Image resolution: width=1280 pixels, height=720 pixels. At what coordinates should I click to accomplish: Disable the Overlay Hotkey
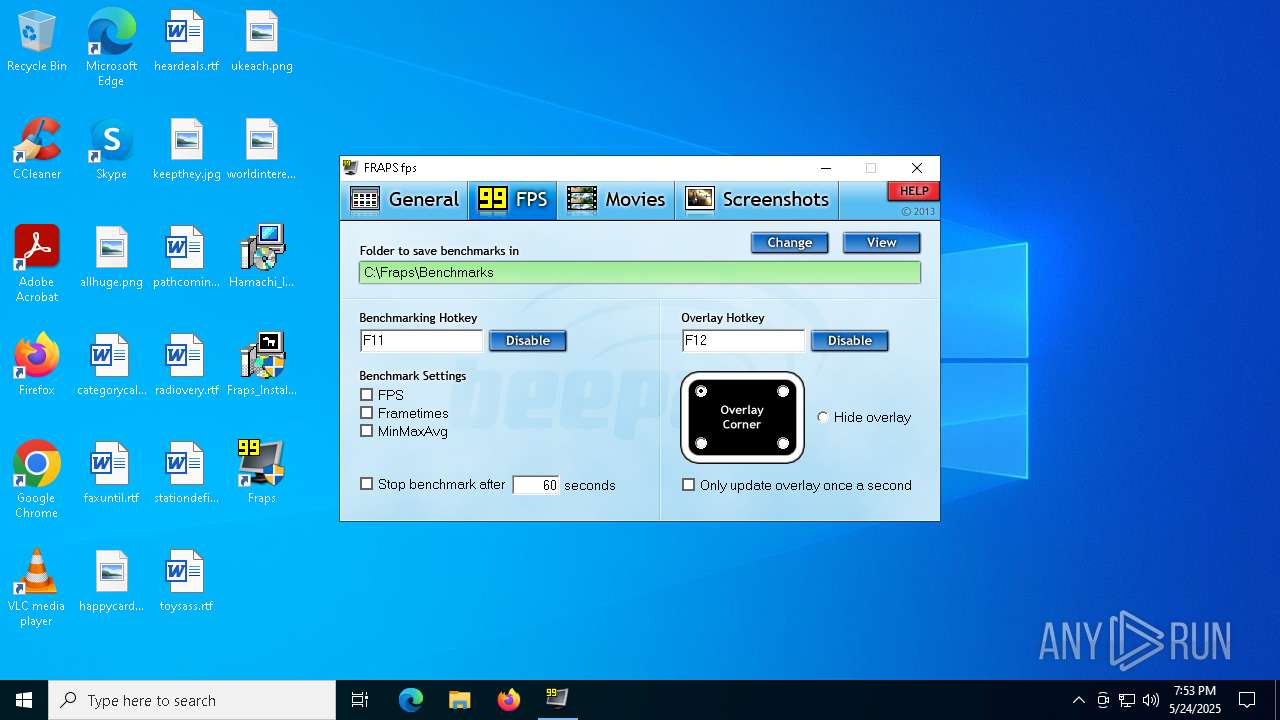coord(850,341)
